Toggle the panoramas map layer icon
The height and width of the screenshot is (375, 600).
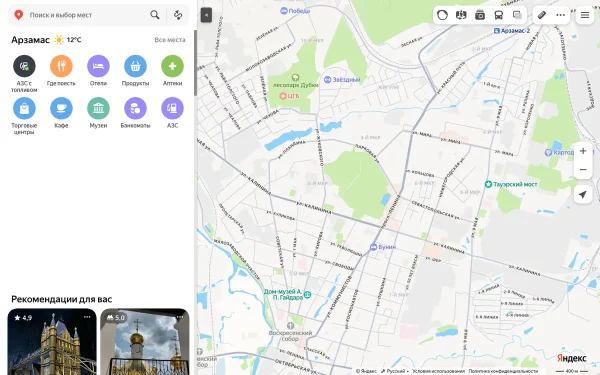(461, 15)
